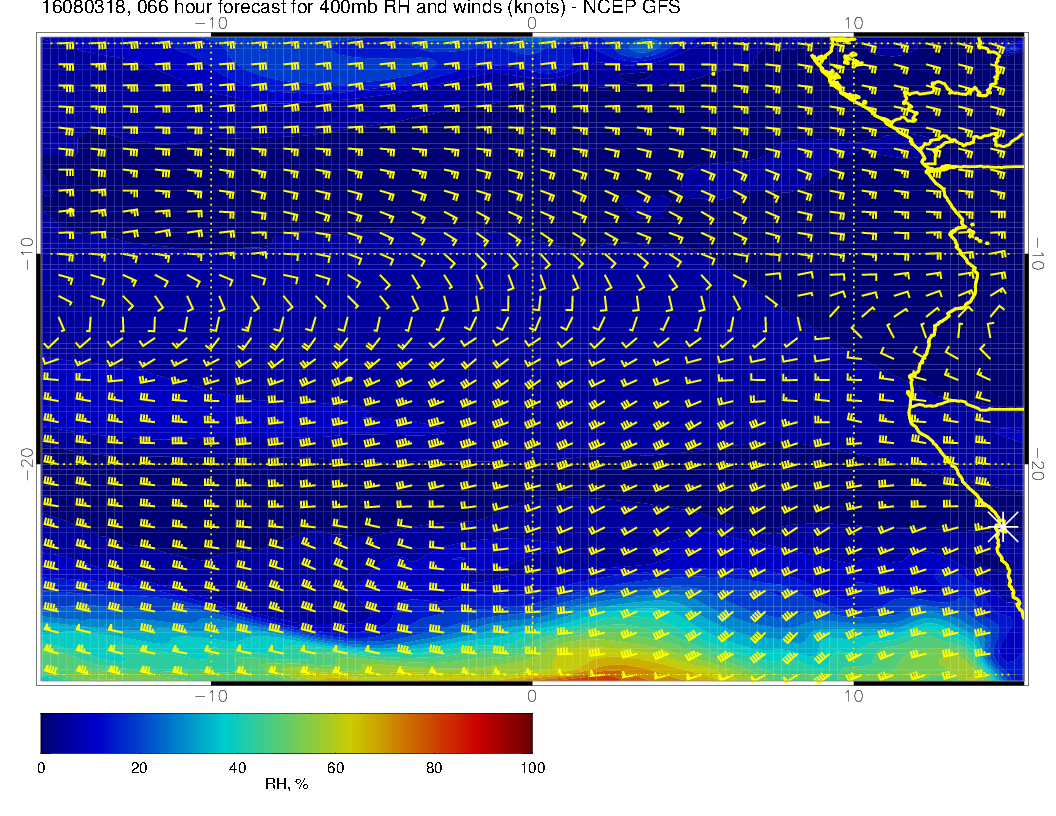Click the colorbar tick label 20
Image resolution: width=1056 pixels, height=816 pixels.
(139, 767)
